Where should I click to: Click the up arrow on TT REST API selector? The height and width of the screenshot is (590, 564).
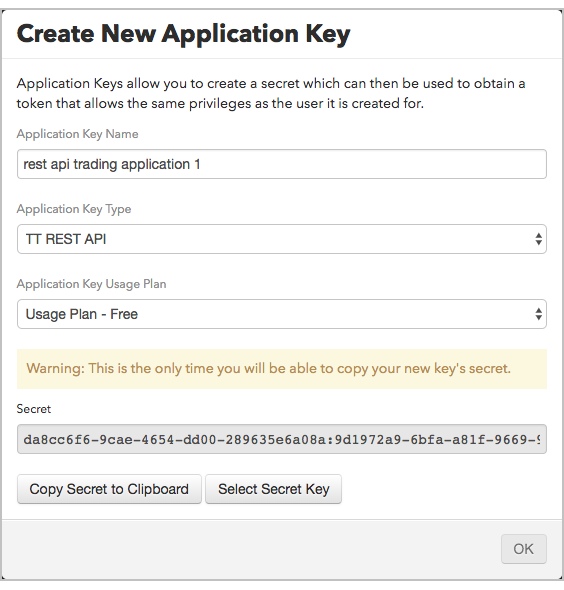tap(538, 235)
